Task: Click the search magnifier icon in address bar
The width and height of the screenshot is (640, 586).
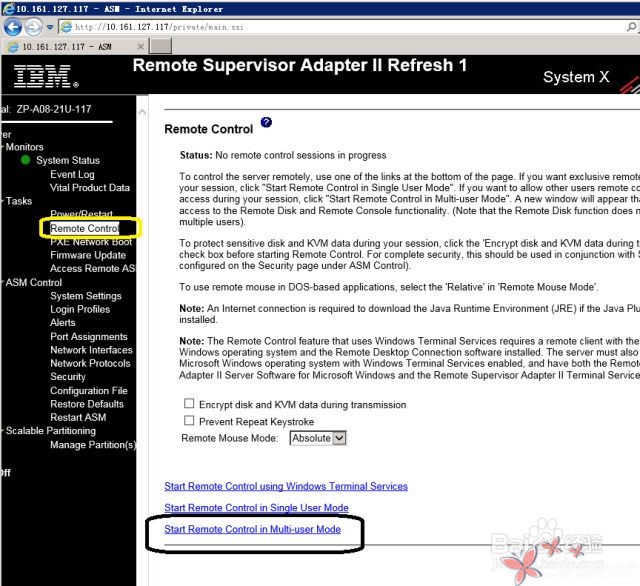Action: pyautogui.click(x=631, y=27)
